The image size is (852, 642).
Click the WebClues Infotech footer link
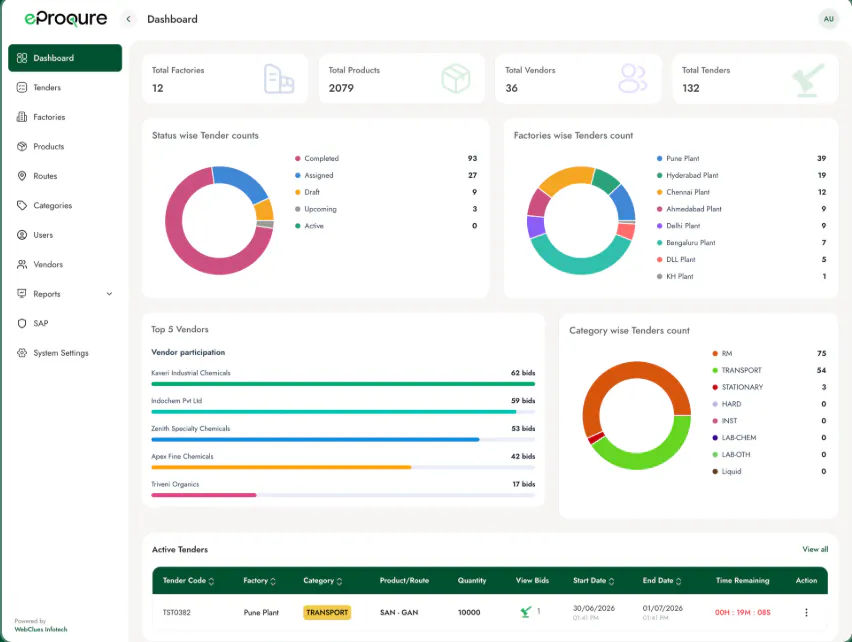[x=41, y=629]
